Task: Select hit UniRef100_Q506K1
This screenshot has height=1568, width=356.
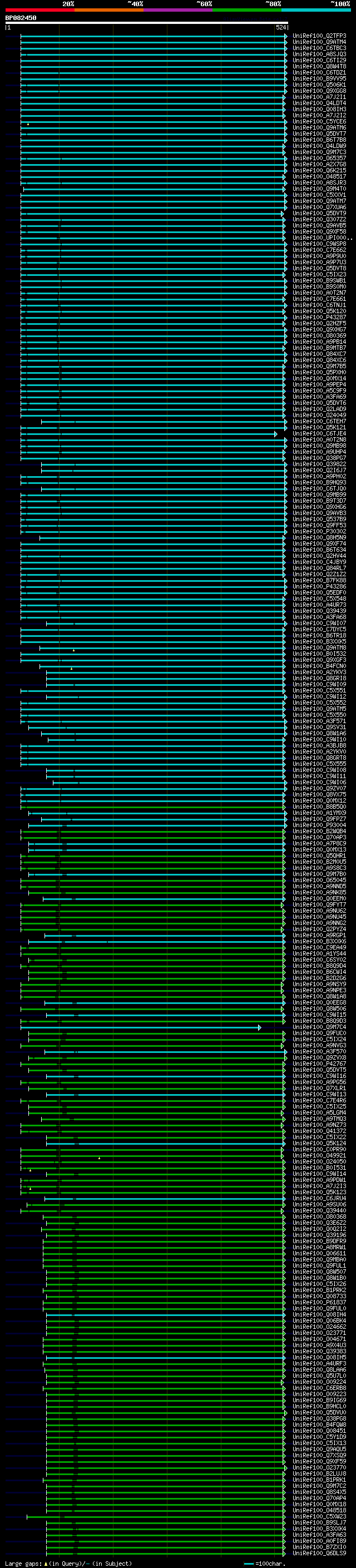Action: 319,85
